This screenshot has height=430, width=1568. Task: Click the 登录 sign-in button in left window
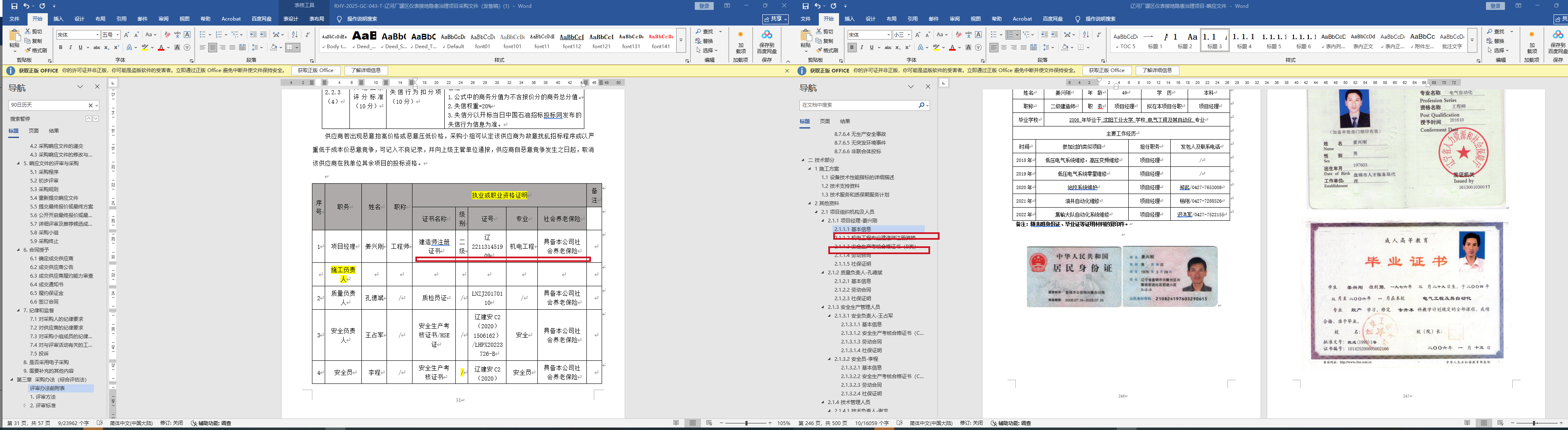click(704, 6)
